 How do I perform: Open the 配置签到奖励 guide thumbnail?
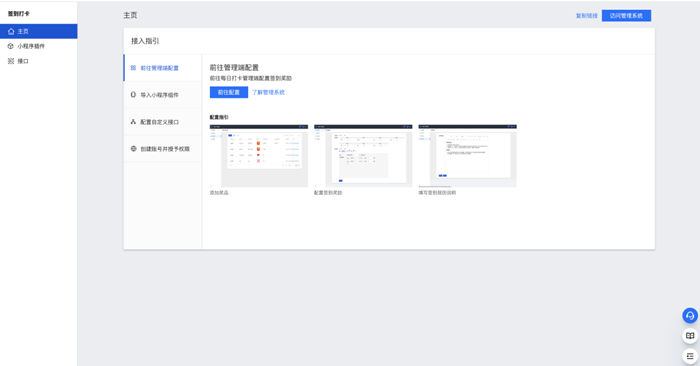tap(363, 156)
